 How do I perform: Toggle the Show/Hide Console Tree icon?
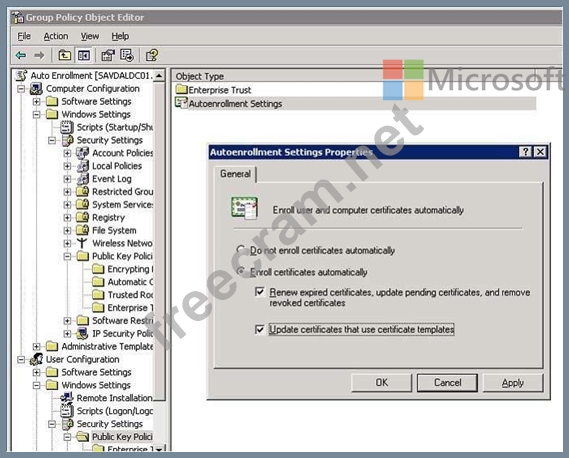84,56
